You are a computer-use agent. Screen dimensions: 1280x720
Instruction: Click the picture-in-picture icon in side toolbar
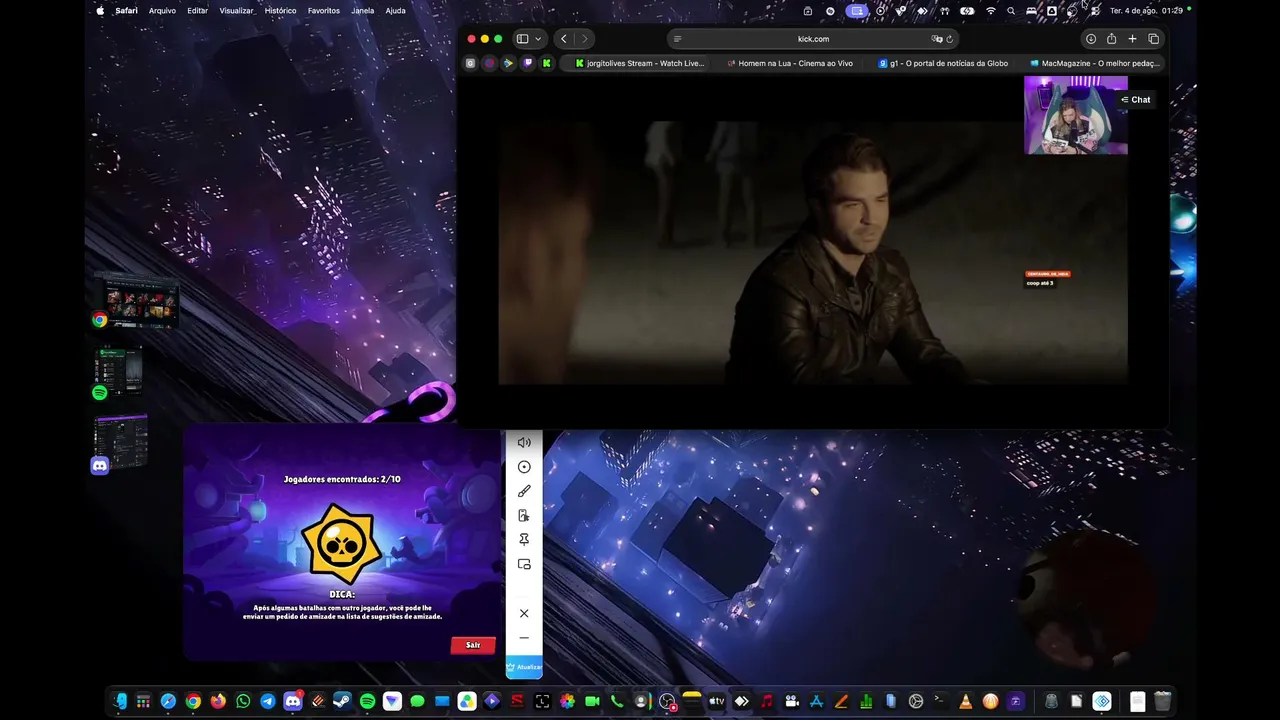524,564
